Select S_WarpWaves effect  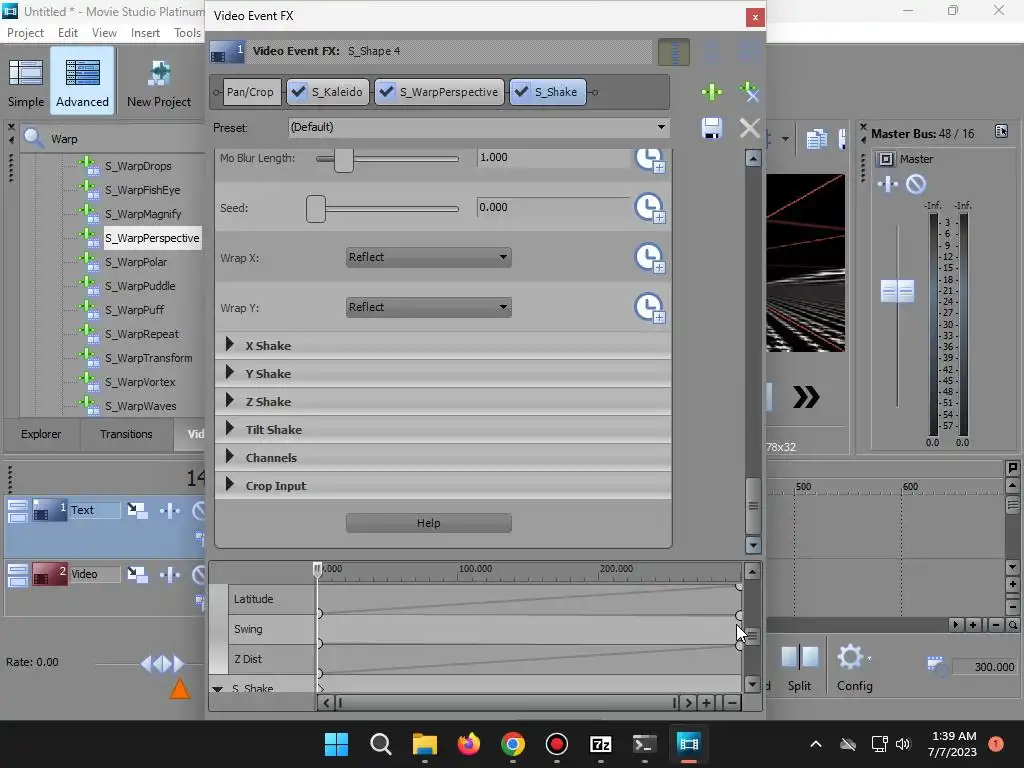141,406
